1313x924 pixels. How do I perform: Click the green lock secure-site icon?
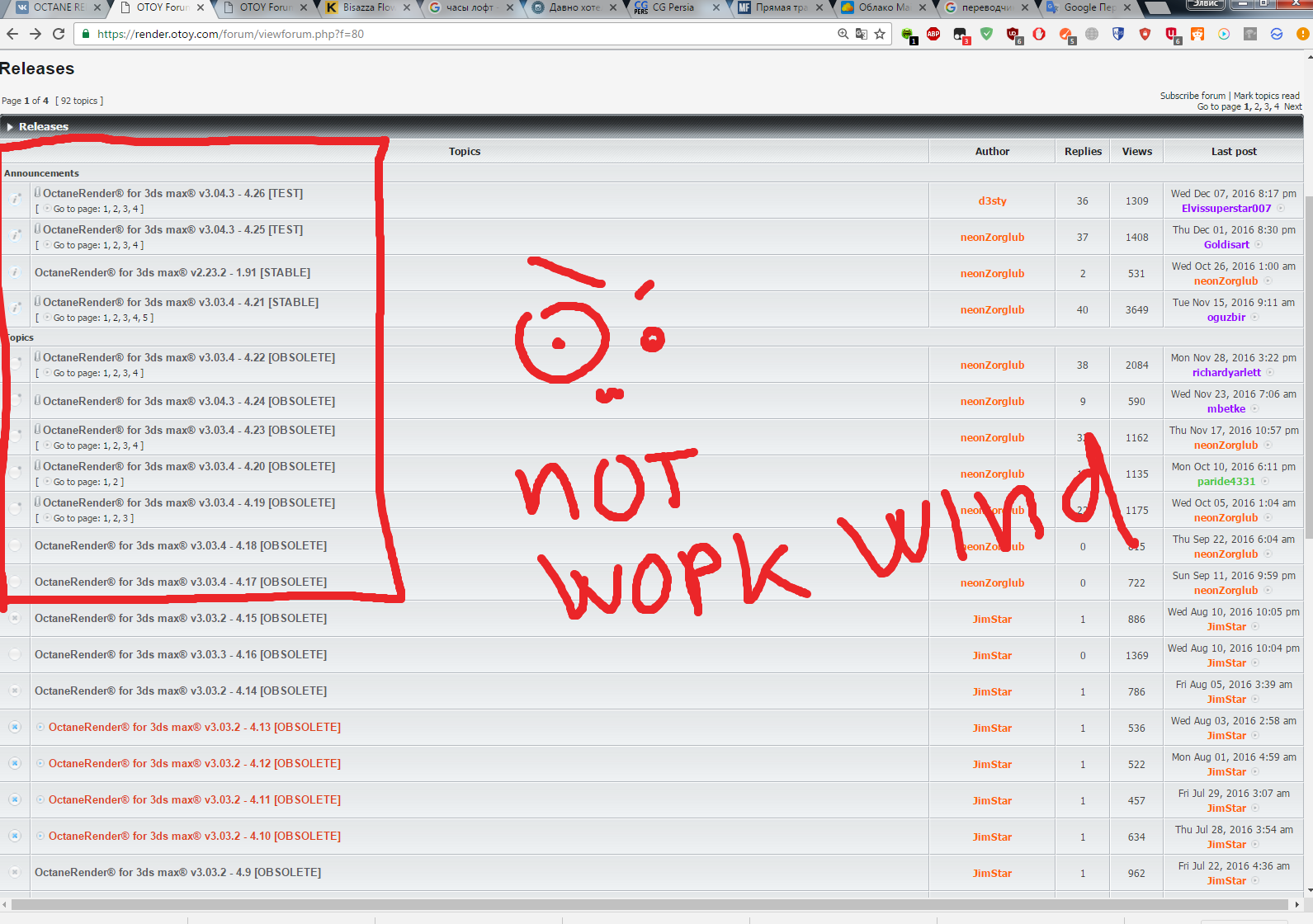[86, 34]
